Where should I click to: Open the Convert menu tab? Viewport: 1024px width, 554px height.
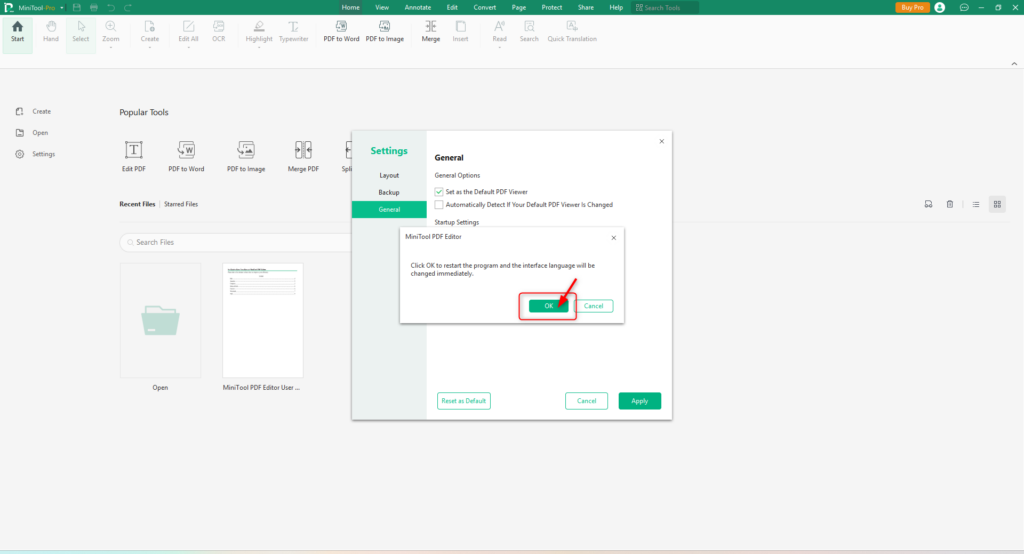coord(485,7)
